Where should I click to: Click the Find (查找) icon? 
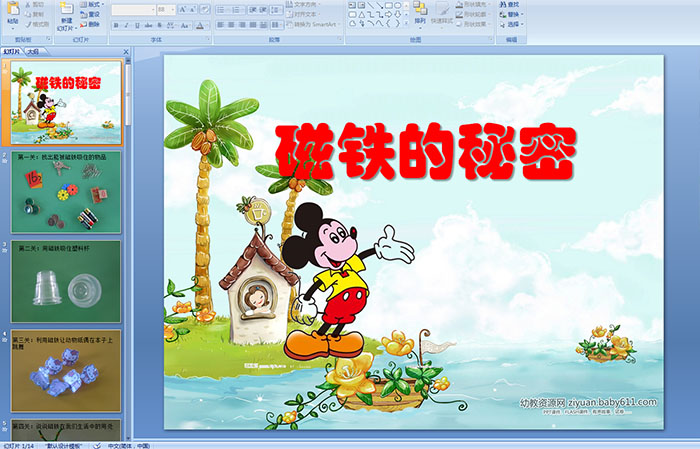(510, 4)
